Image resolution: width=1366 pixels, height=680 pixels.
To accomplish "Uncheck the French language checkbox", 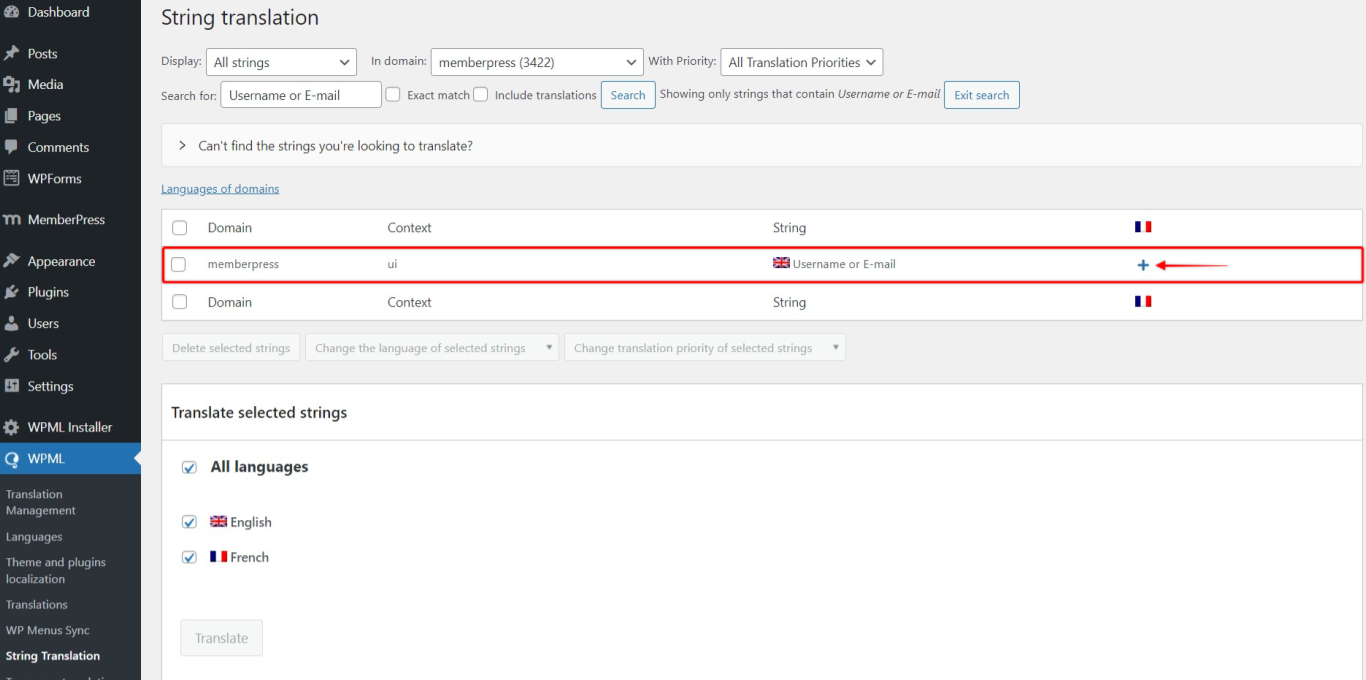I will tap(189, 557).
